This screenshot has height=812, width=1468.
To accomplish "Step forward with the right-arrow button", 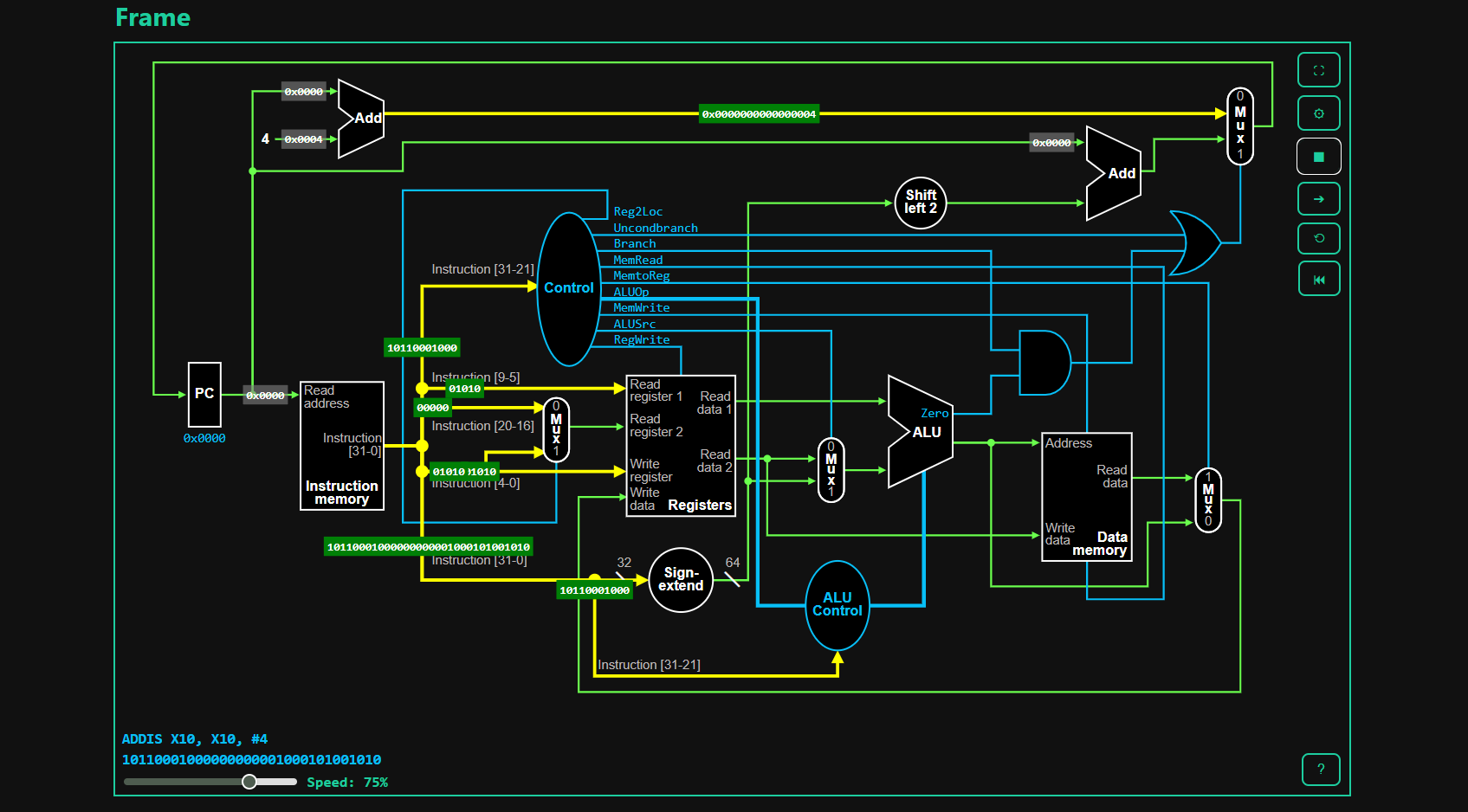I will (1318, 199).
